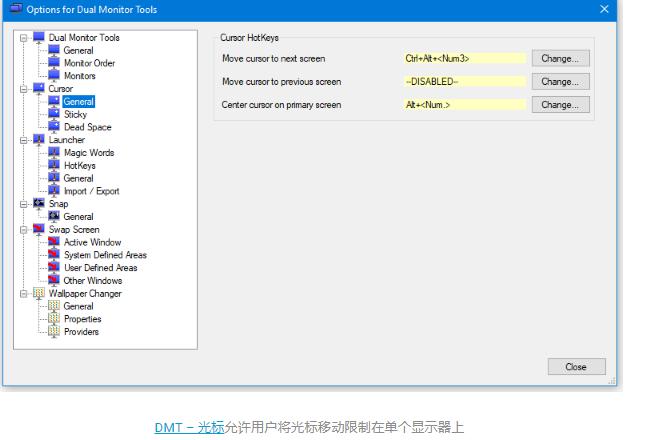Viewport: 653px width, 440px height.
Task: Collapse the Dual Monitor Tools tree node
Action: 24,38
